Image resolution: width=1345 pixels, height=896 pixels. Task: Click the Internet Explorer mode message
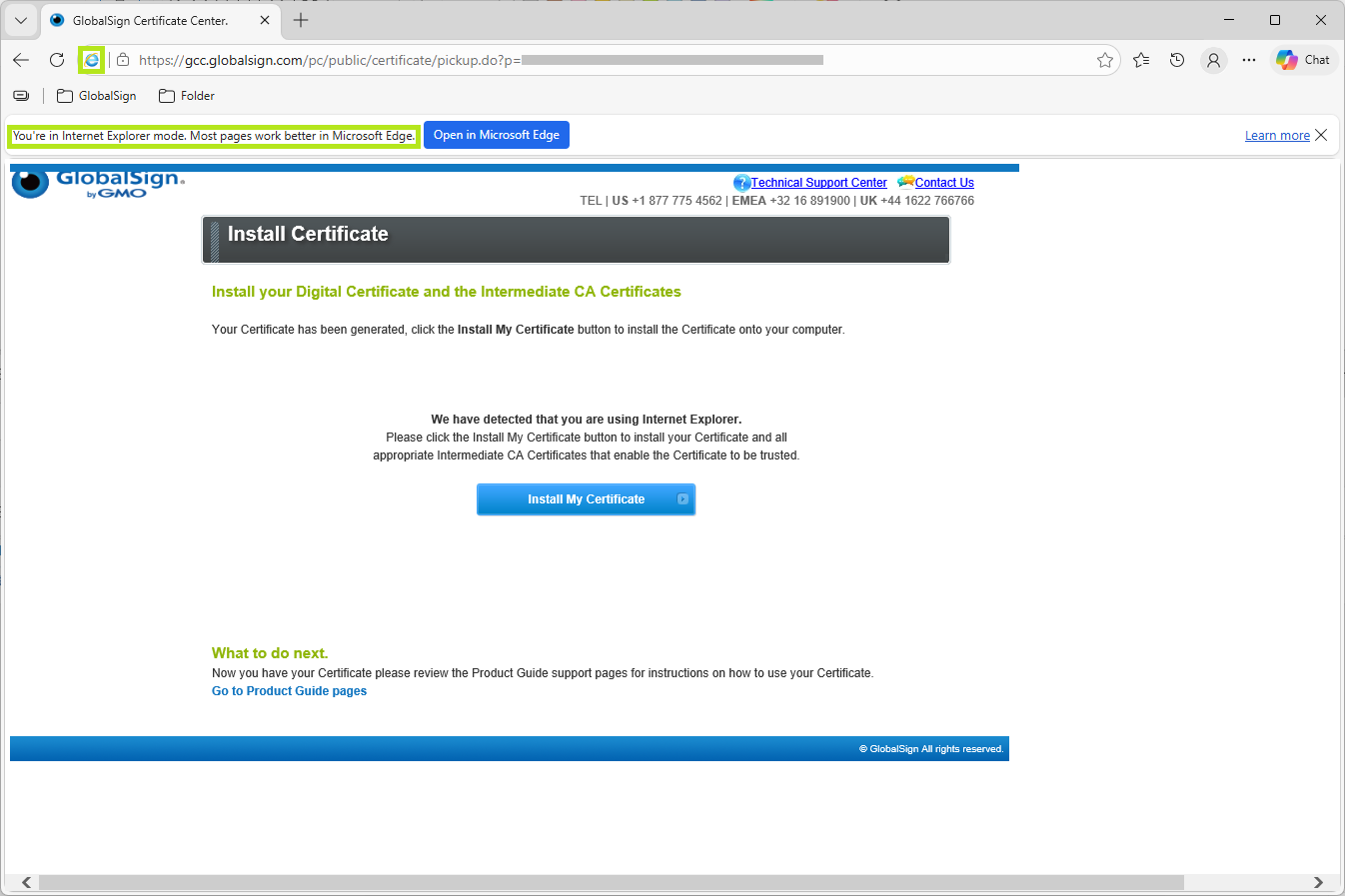pyautogui.click(x=214, y=136)
